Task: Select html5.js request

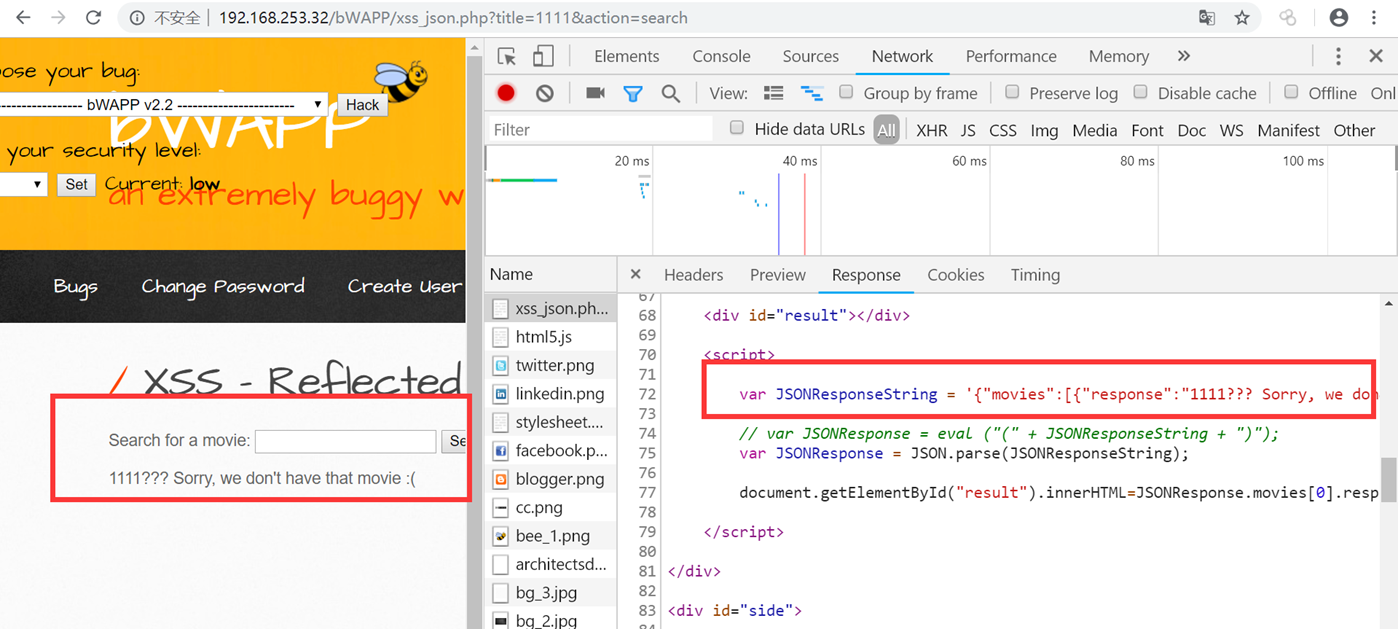Action: tap(551, 337)
